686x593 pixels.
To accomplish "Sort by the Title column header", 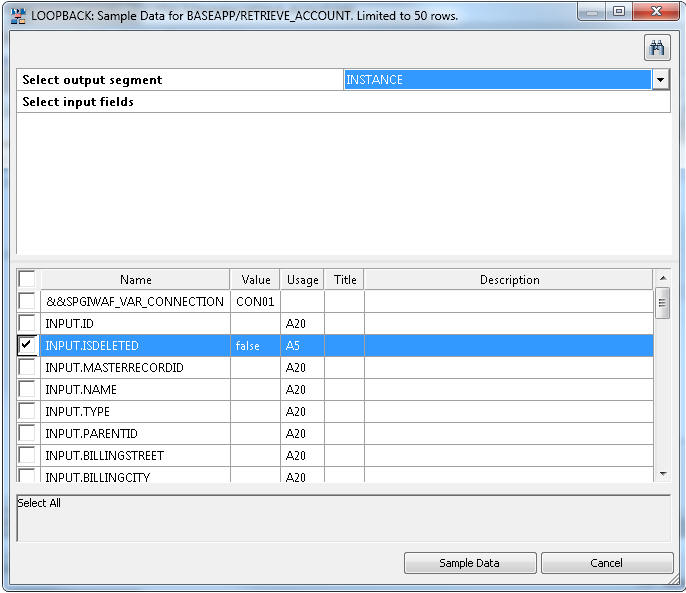I will click(345, 279).
